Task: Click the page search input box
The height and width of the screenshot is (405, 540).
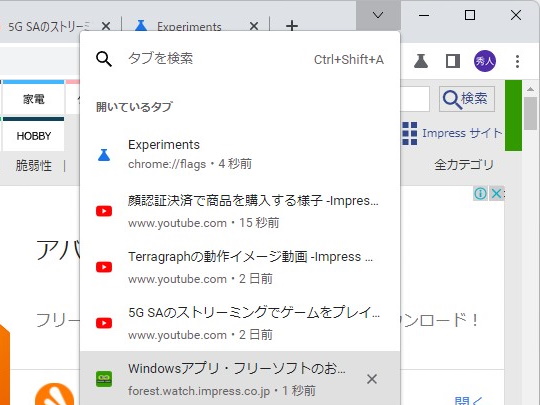Action: pos(415,99)
